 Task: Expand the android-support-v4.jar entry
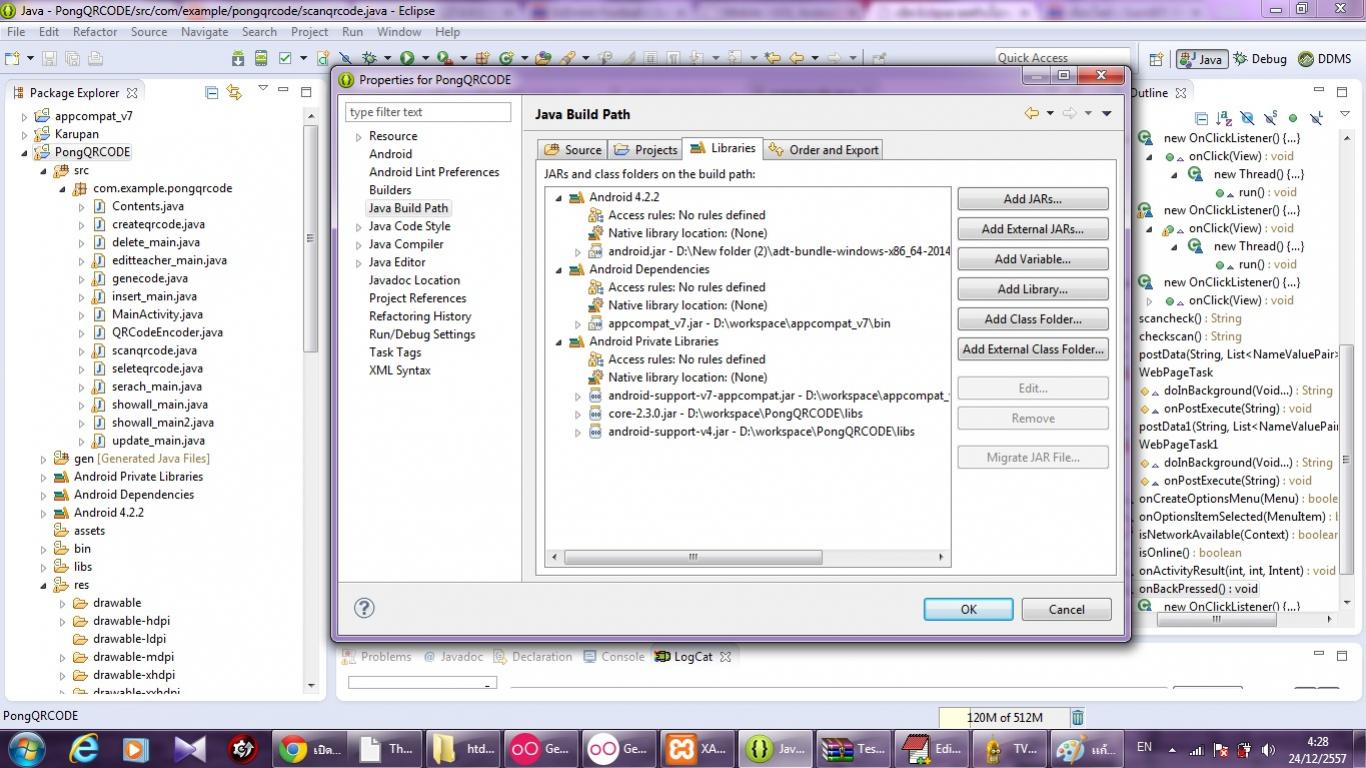[x=578, y=432]
